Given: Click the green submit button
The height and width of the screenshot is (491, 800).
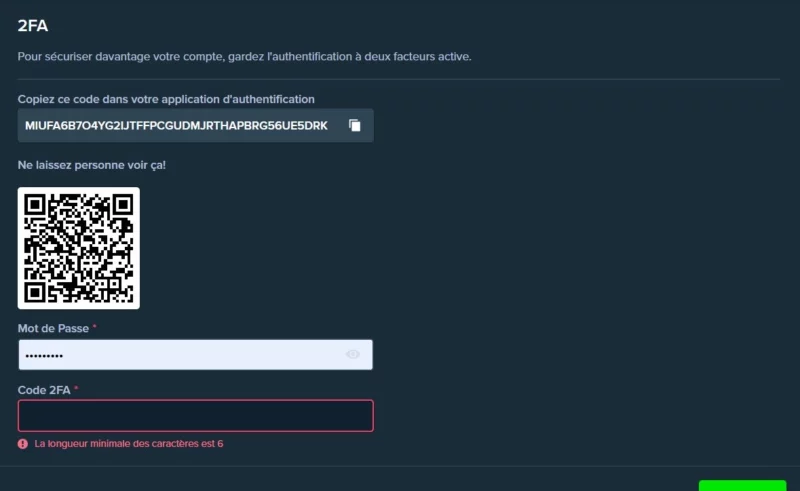Looking at the screenshot, I should click(x=742, y=485).
